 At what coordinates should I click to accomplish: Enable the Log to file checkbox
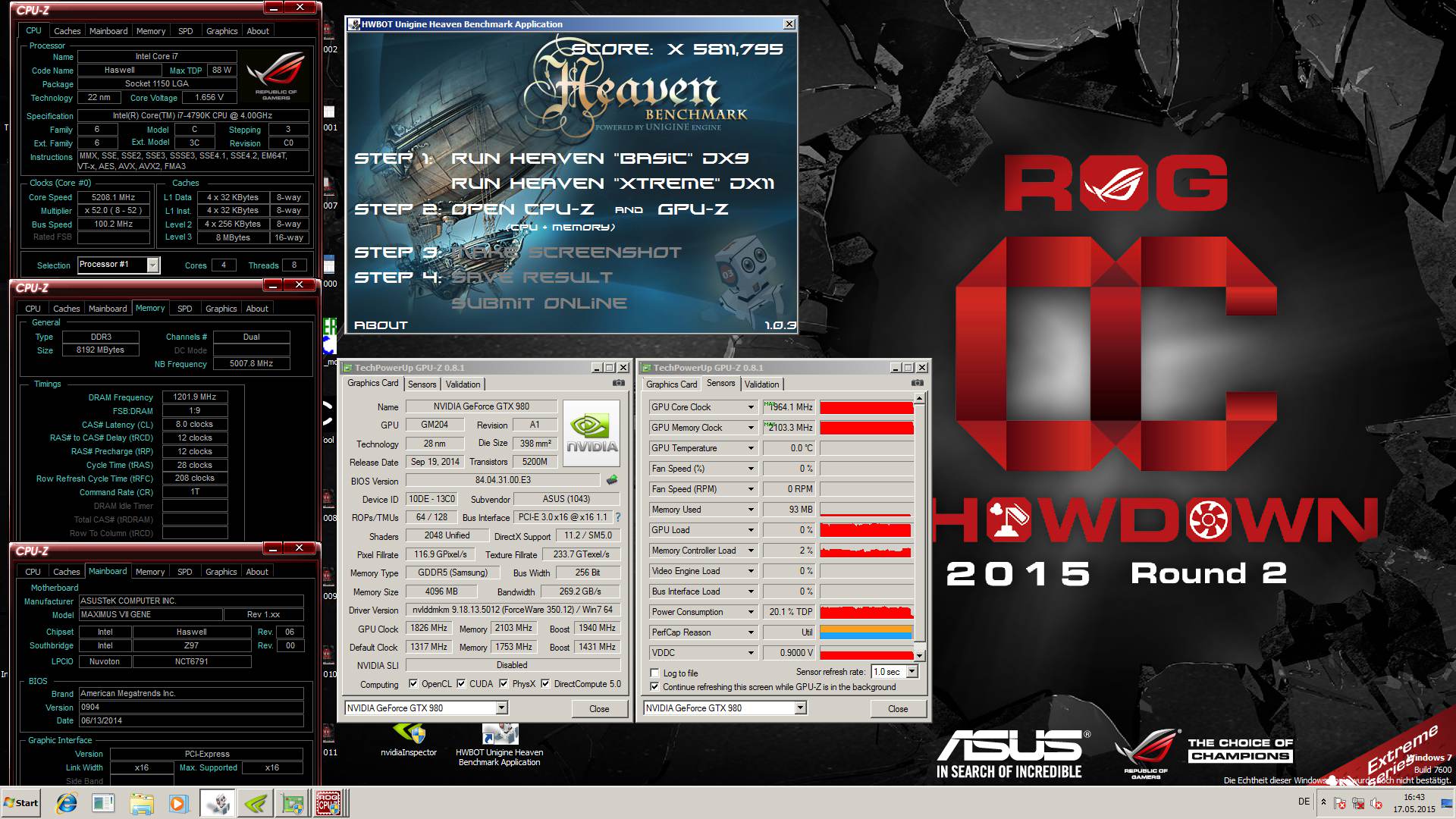[x=654, y=673]
